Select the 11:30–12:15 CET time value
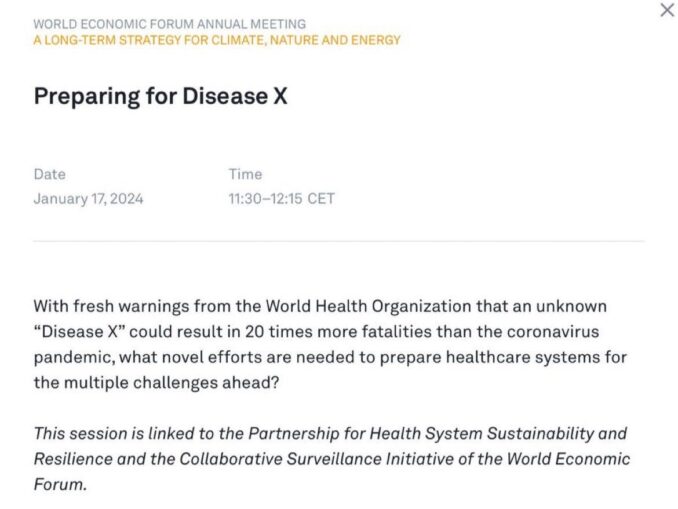Viewport: 678px width, 509px height. point(281,198)
